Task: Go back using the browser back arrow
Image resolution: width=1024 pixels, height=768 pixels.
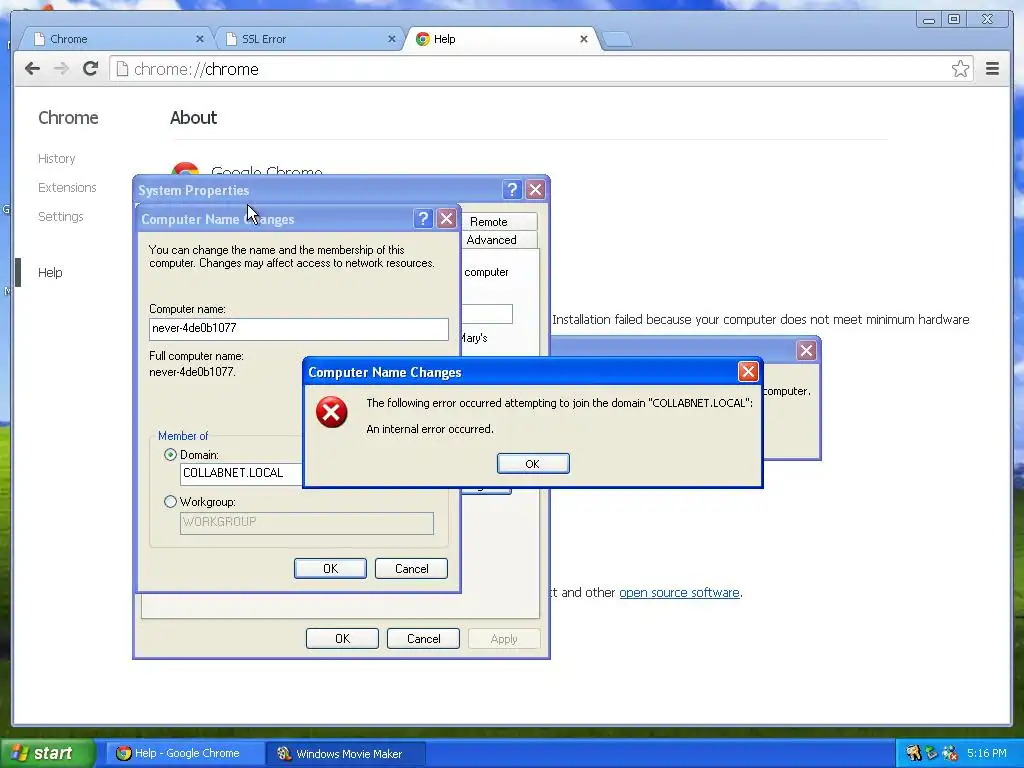Action: 32,69
